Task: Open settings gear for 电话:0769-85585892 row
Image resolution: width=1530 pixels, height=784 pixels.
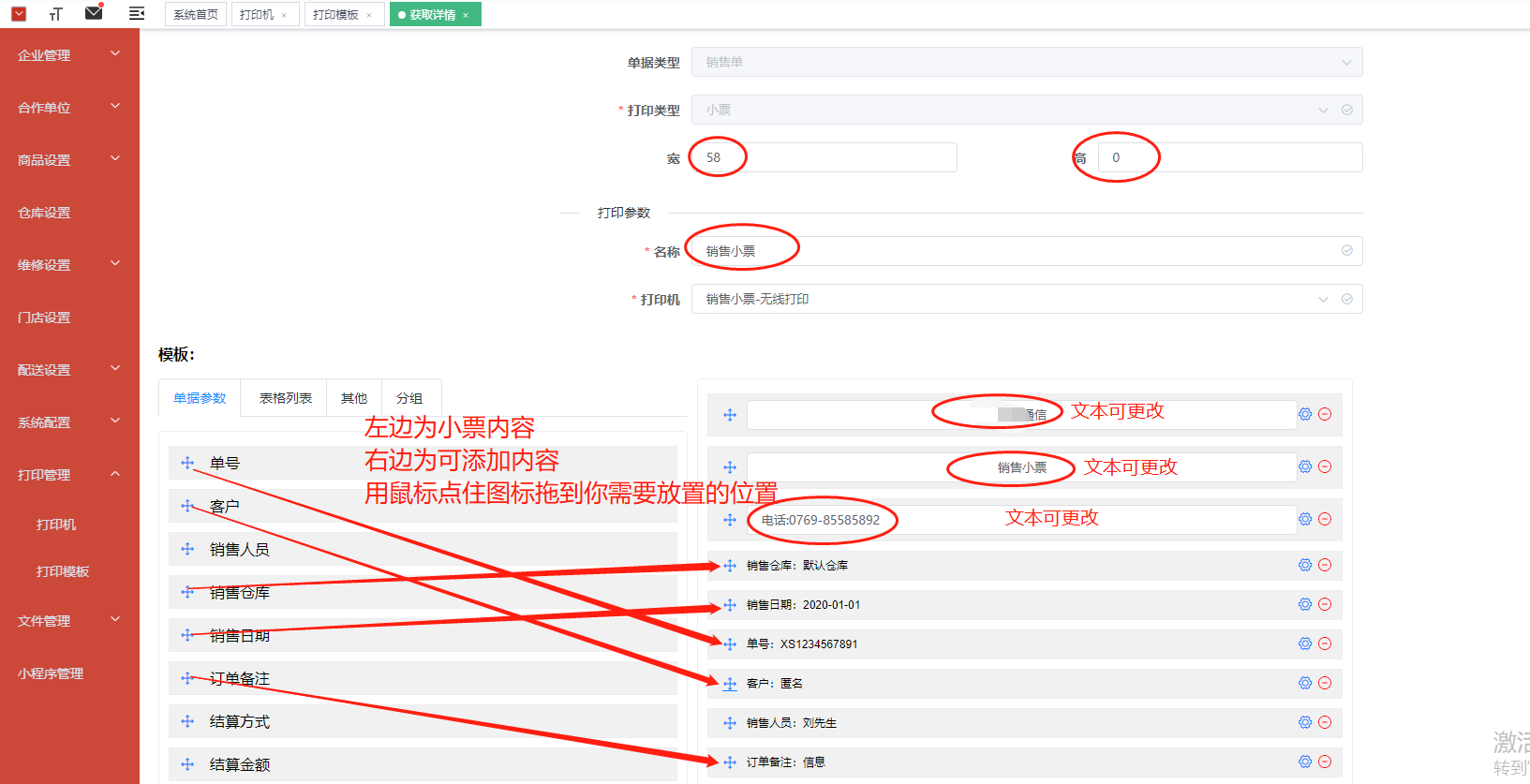Action: coord(1305,519)
